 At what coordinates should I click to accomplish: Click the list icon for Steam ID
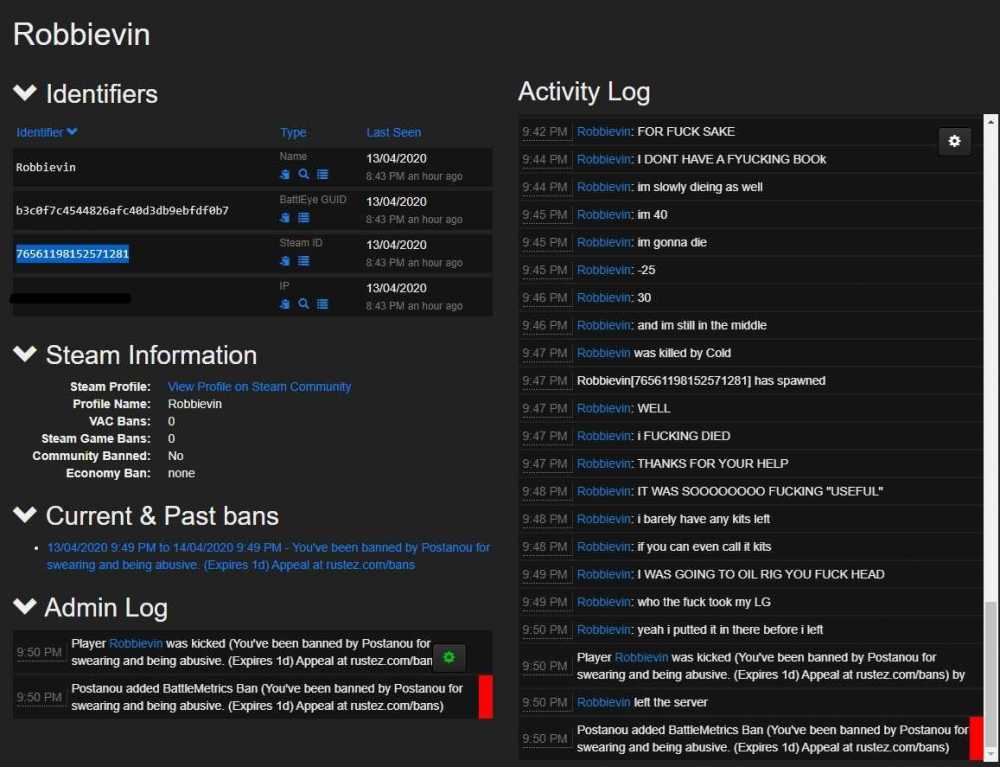tap(303, 261)
